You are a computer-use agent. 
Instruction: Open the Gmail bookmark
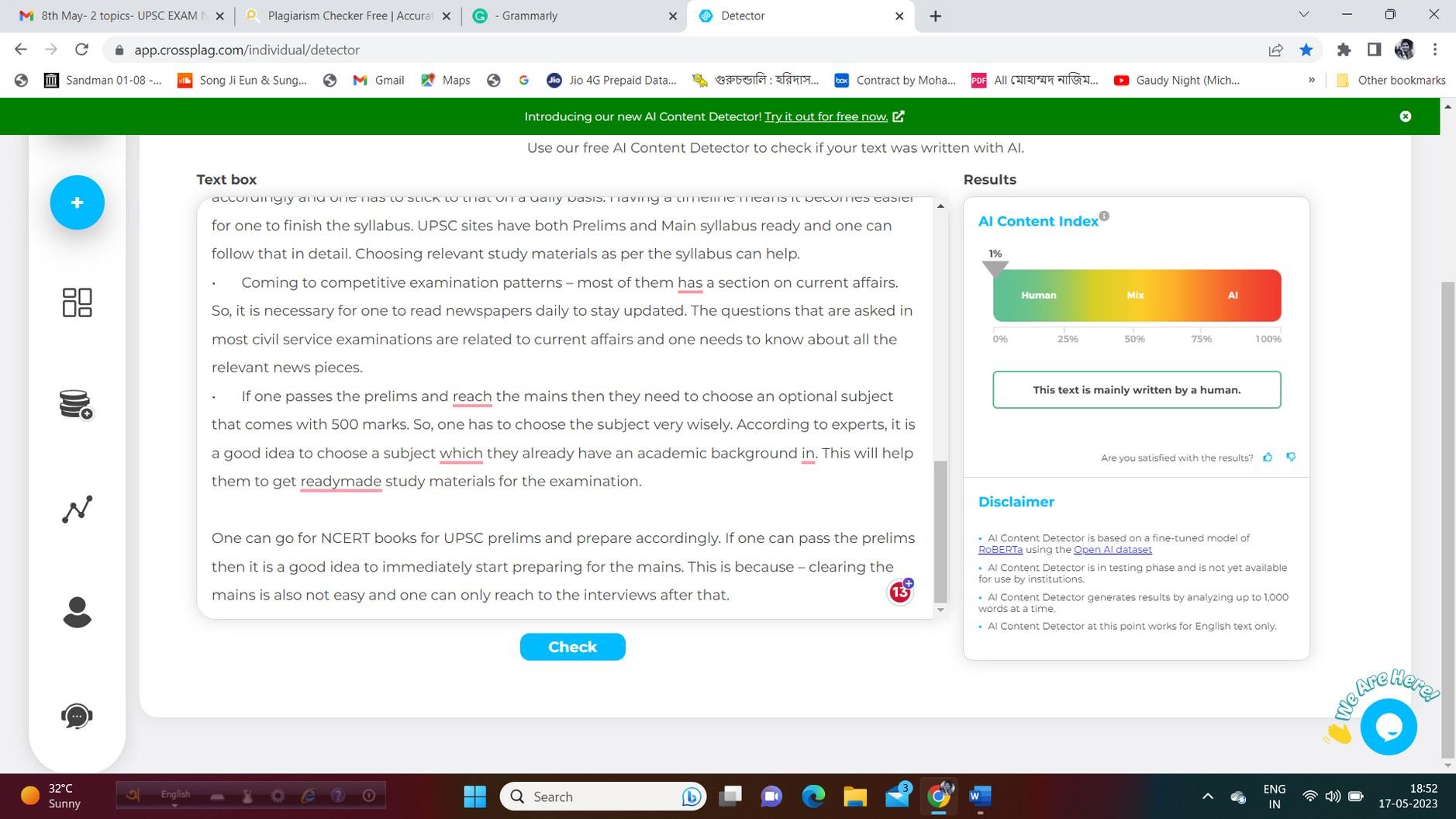(378, 80)
